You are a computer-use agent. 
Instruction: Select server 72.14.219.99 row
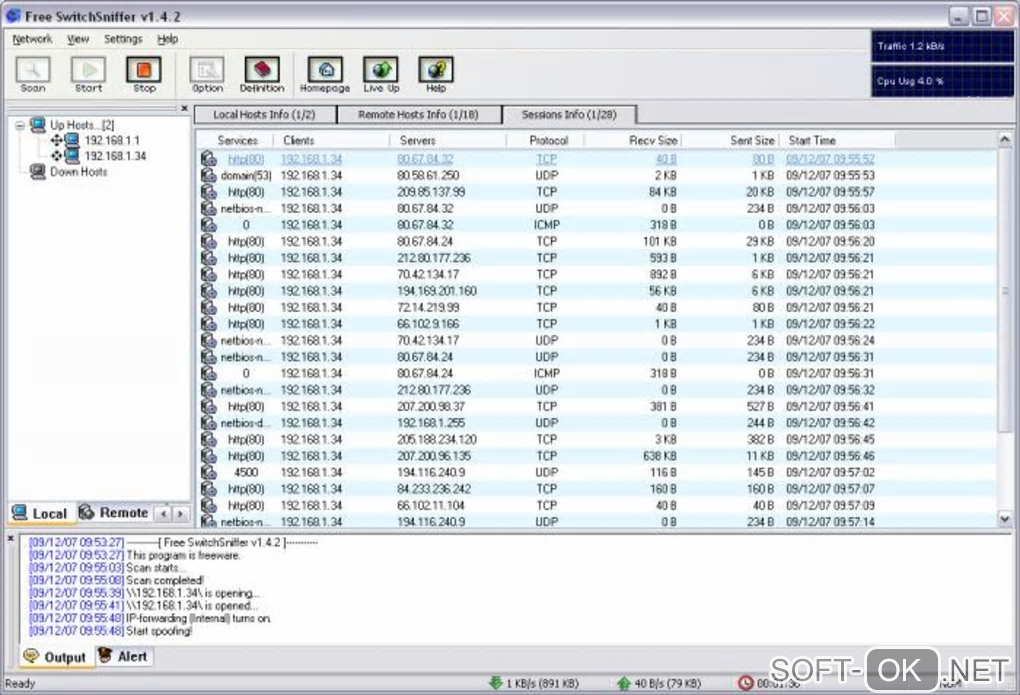pyautogui.click(x=428, y=308)
